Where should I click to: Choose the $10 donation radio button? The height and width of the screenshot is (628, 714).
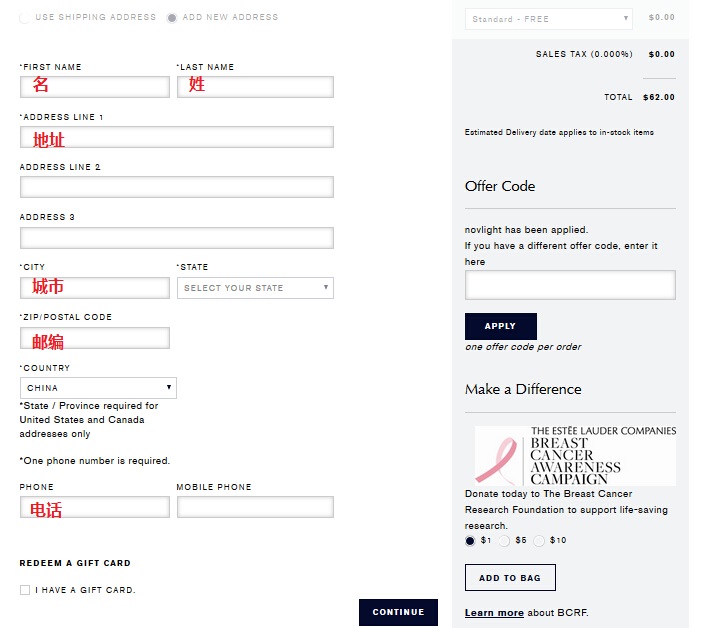[539, 541]
